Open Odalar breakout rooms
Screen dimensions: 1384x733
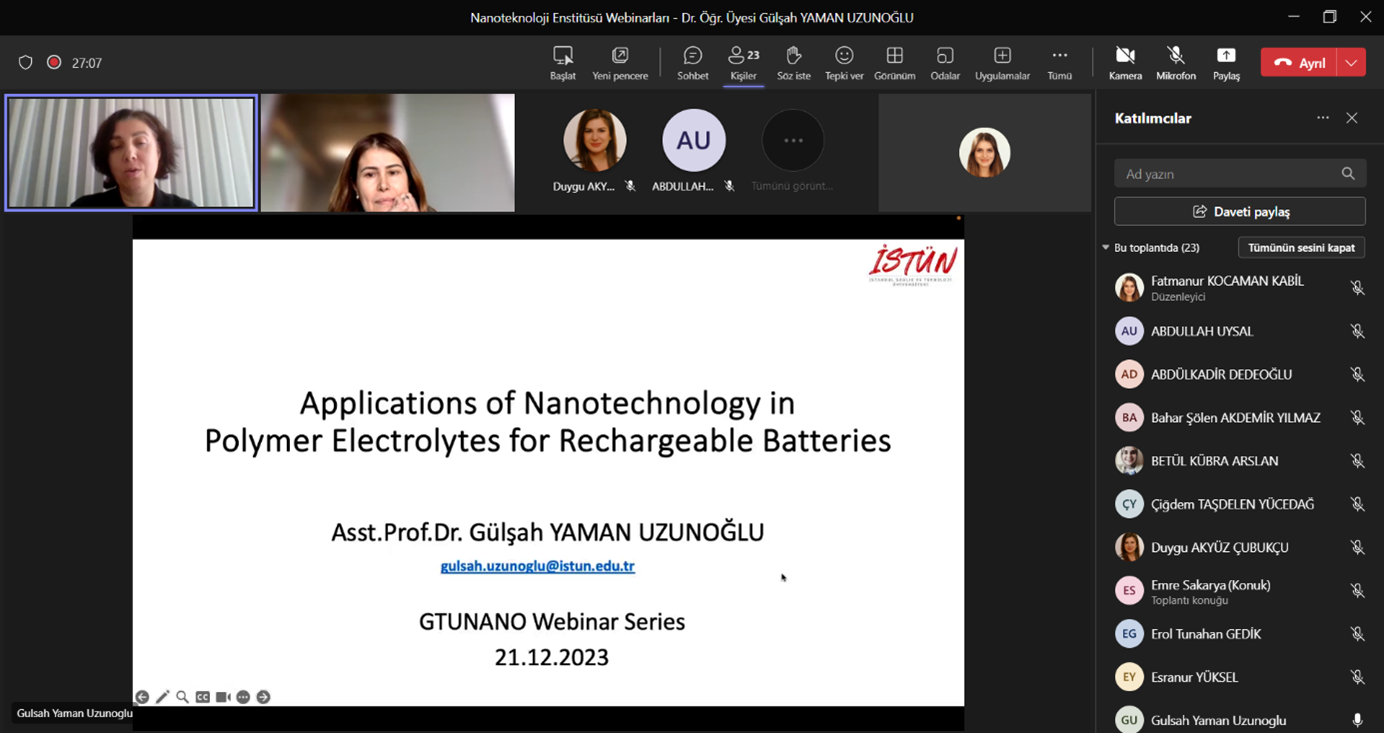[x=944, y=62]
